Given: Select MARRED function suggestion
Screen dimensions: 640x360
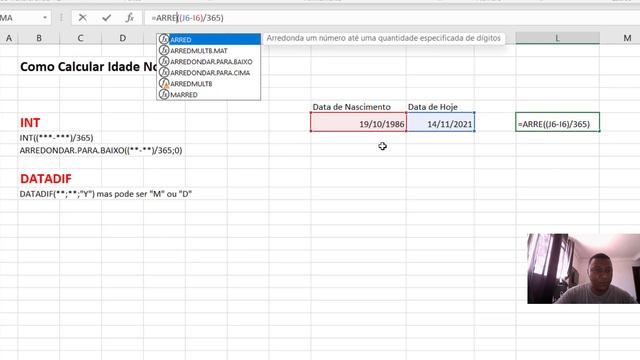Looking at the screenshot, I should point(209,95).
